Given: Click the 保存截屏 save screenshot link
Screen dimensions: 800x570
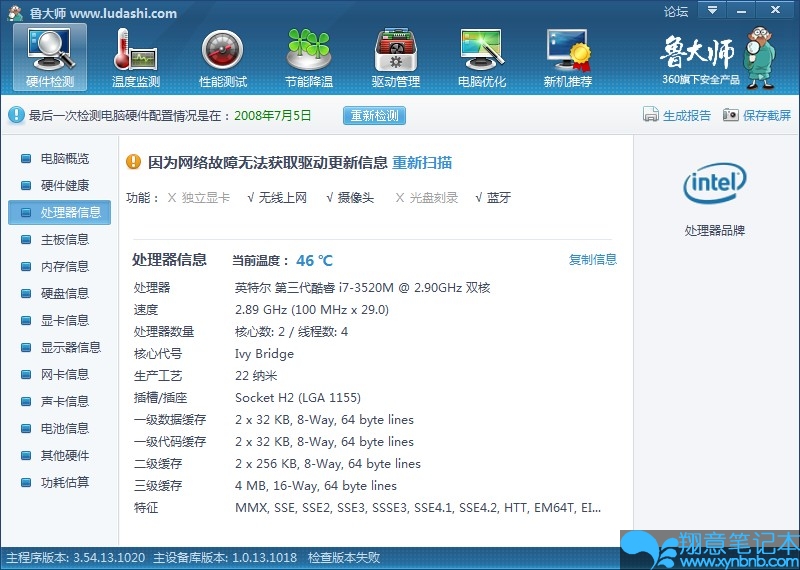Looking at the screenshot, I should pos(767,115).
